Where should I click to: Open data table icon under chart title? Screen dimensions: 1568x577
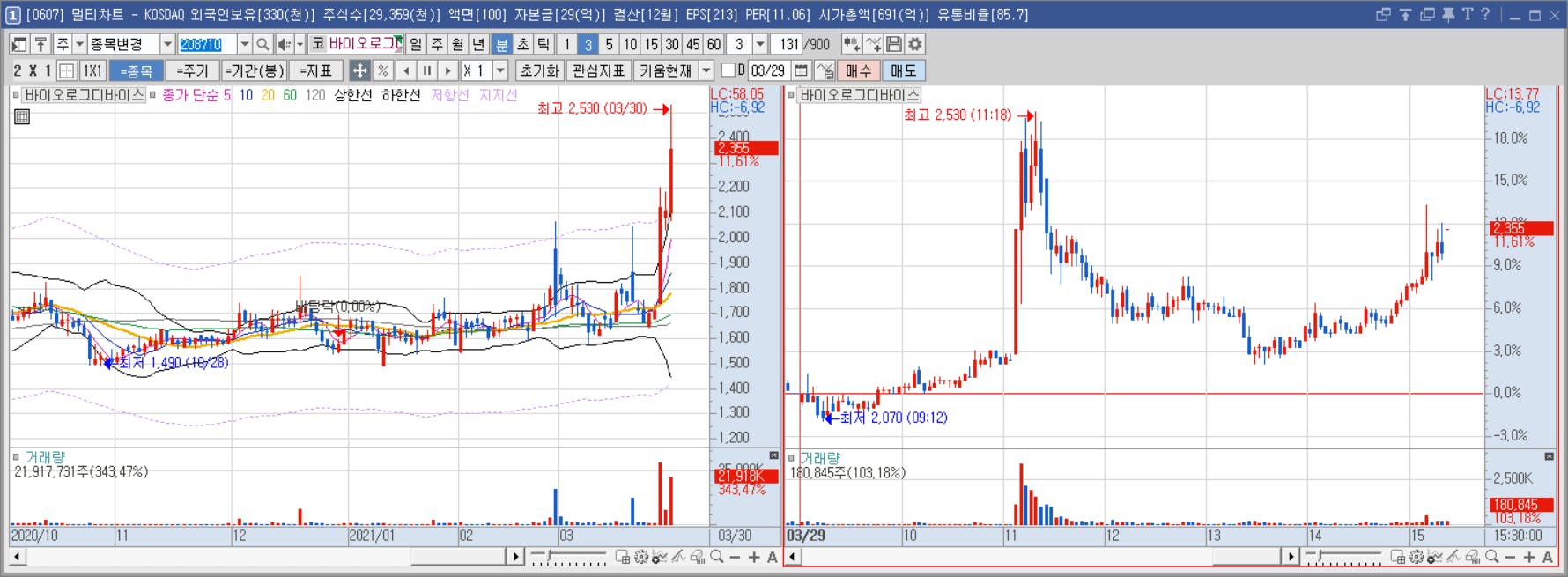click(x=22, y=116)
